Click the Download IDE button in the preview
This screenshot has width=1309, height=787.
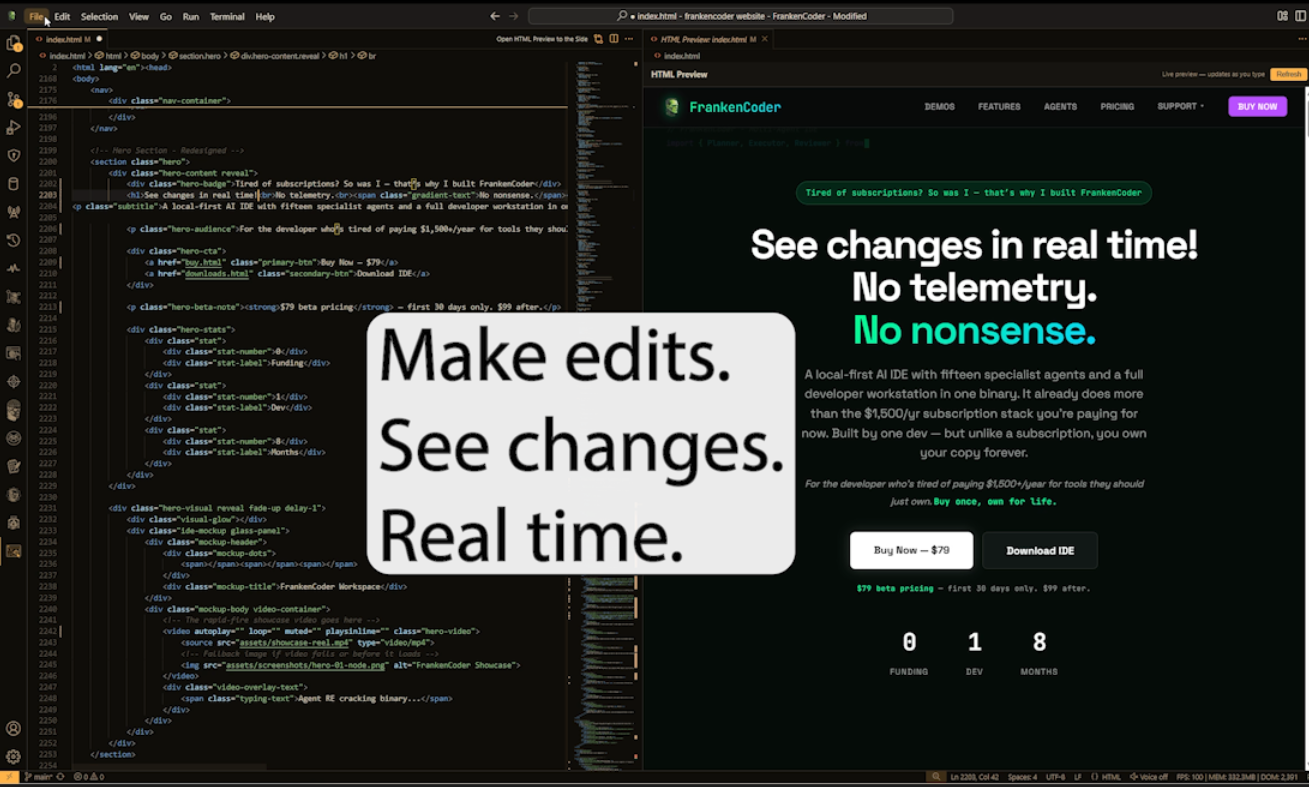click(x=1040, y=550)
